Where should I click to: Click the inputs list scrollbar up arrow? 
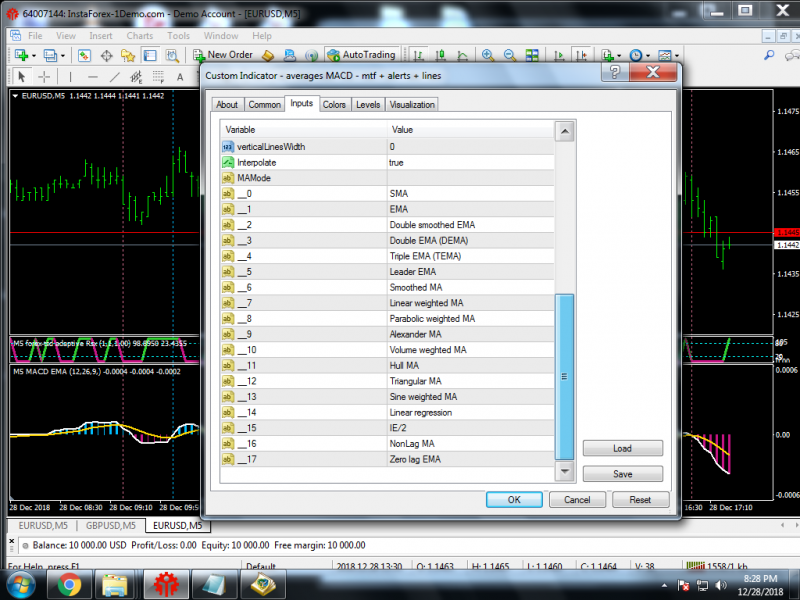coord(565,132)
